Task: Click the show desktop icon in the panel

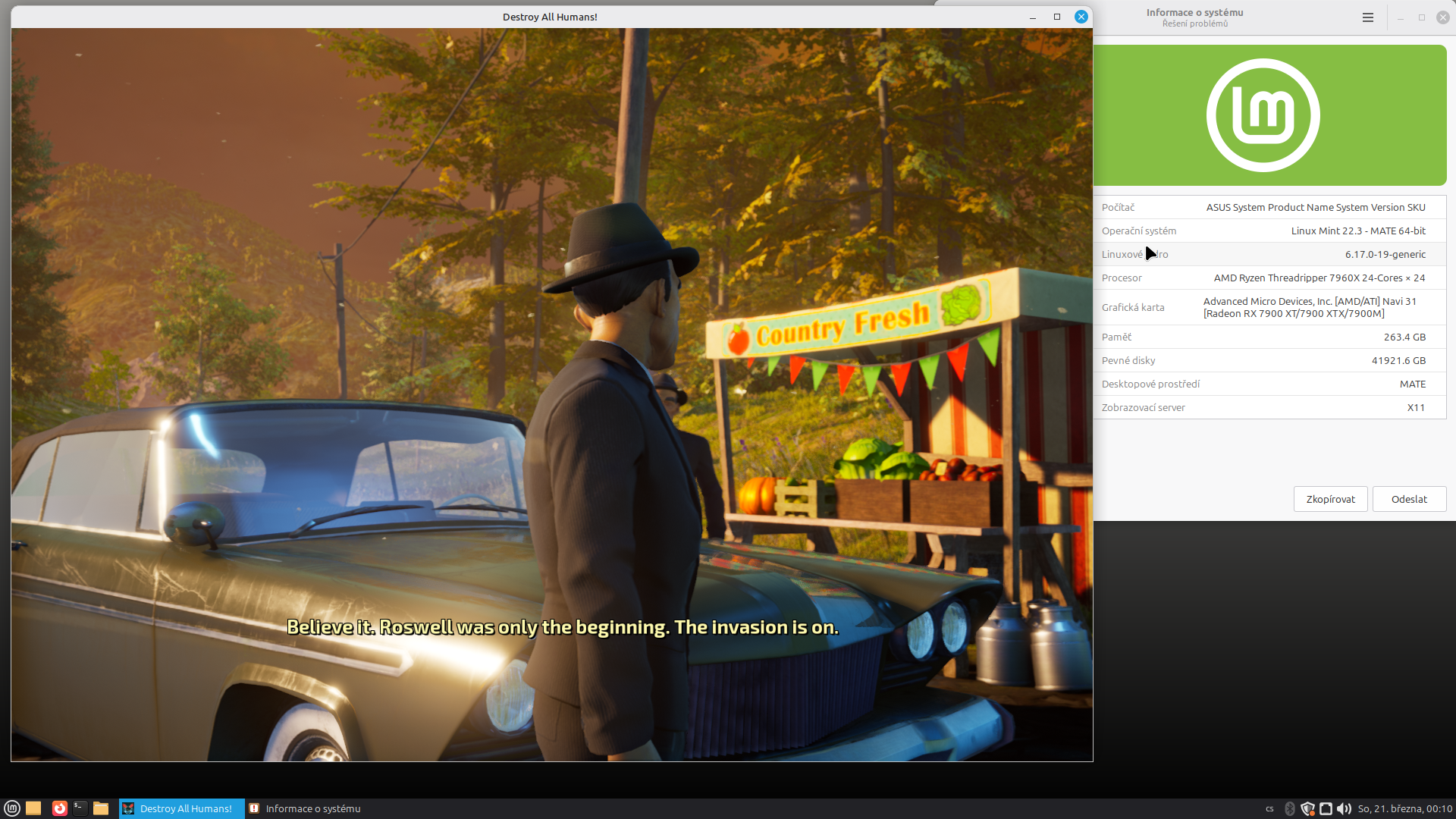Action: pos(33,808)
